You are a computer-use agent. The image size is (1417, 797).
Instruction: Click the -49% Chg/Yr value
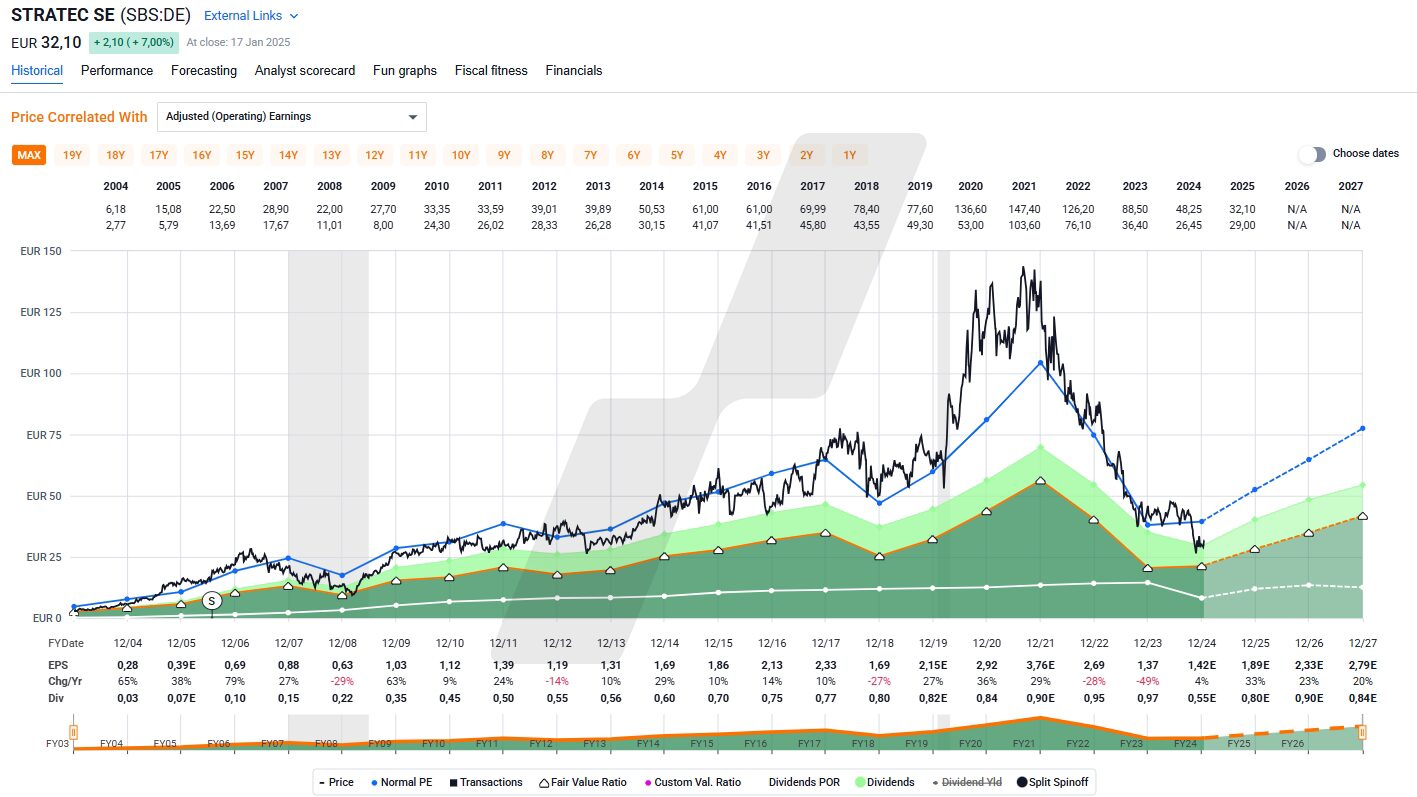1149,681
